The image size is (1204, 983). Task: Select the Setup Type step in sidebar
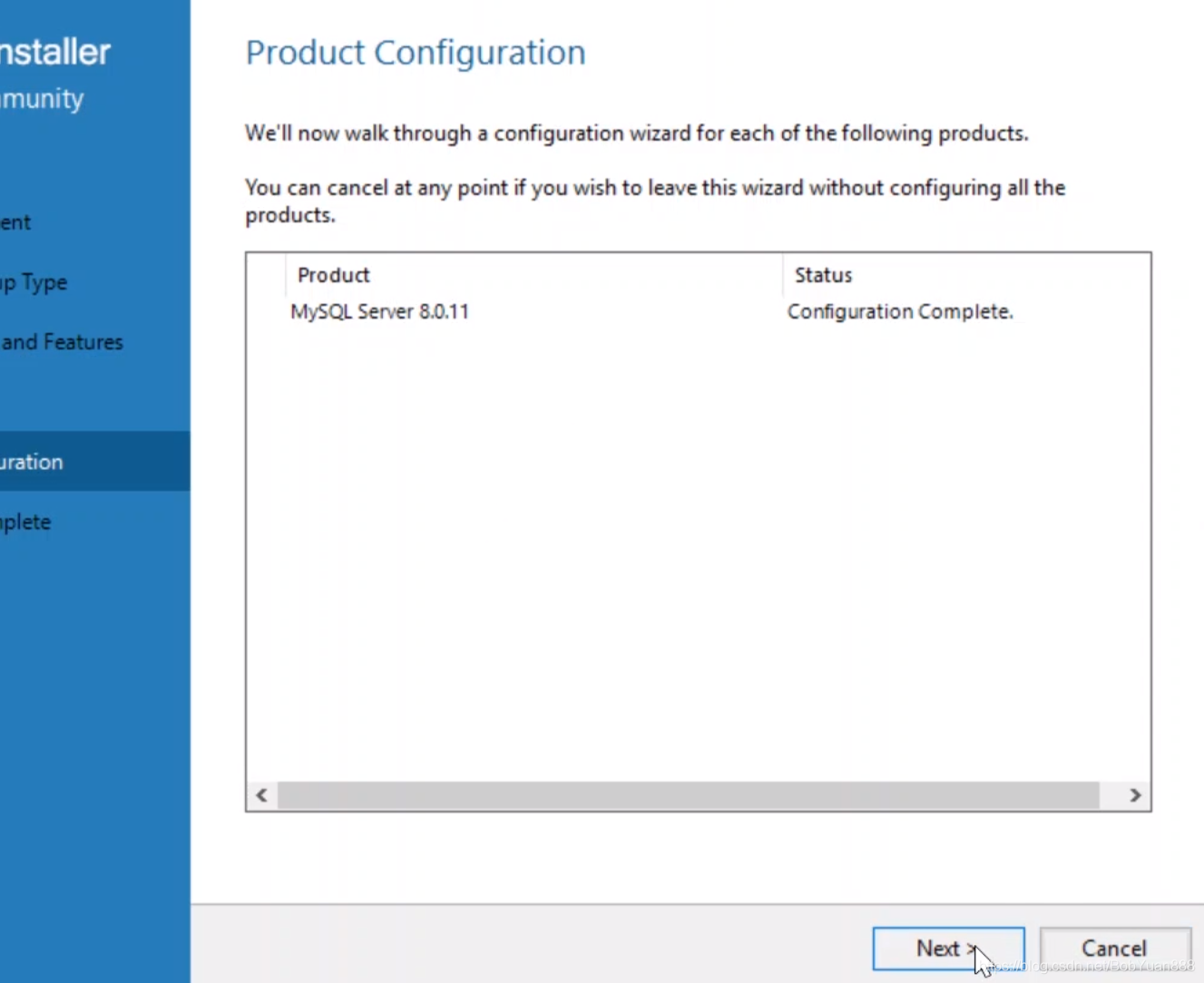pos(94,282)
